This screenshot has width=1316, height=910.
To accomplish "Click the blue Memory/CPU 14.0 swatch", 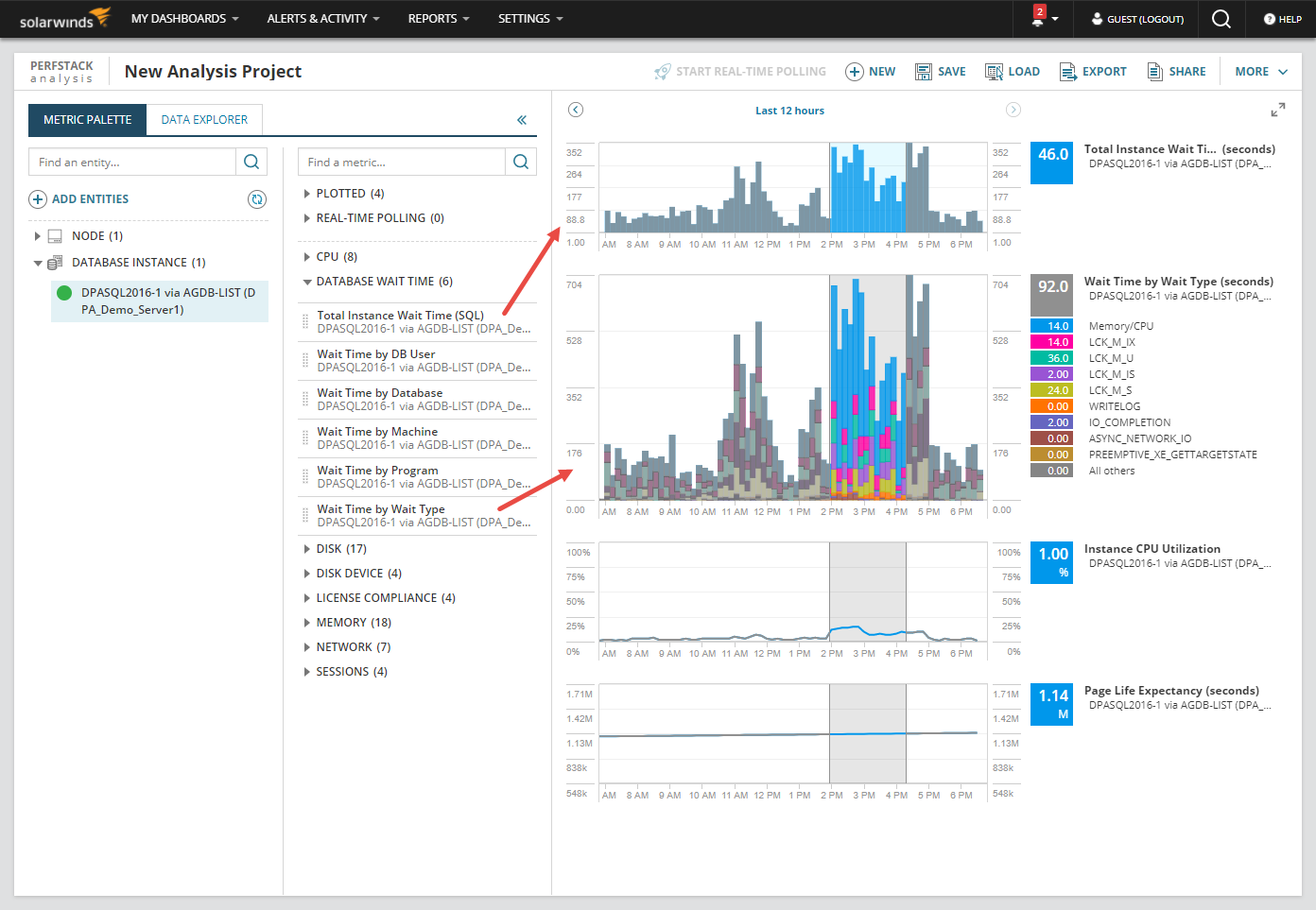I will click(x=1051, y=326).
